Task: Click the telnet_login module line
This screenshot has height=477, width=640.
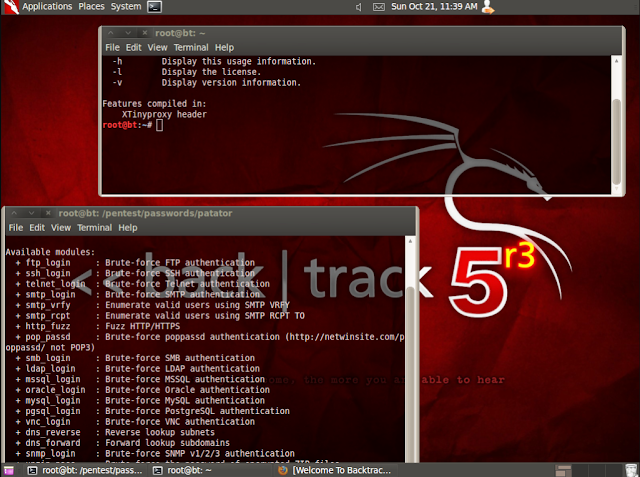Action: tap(142, 284)
